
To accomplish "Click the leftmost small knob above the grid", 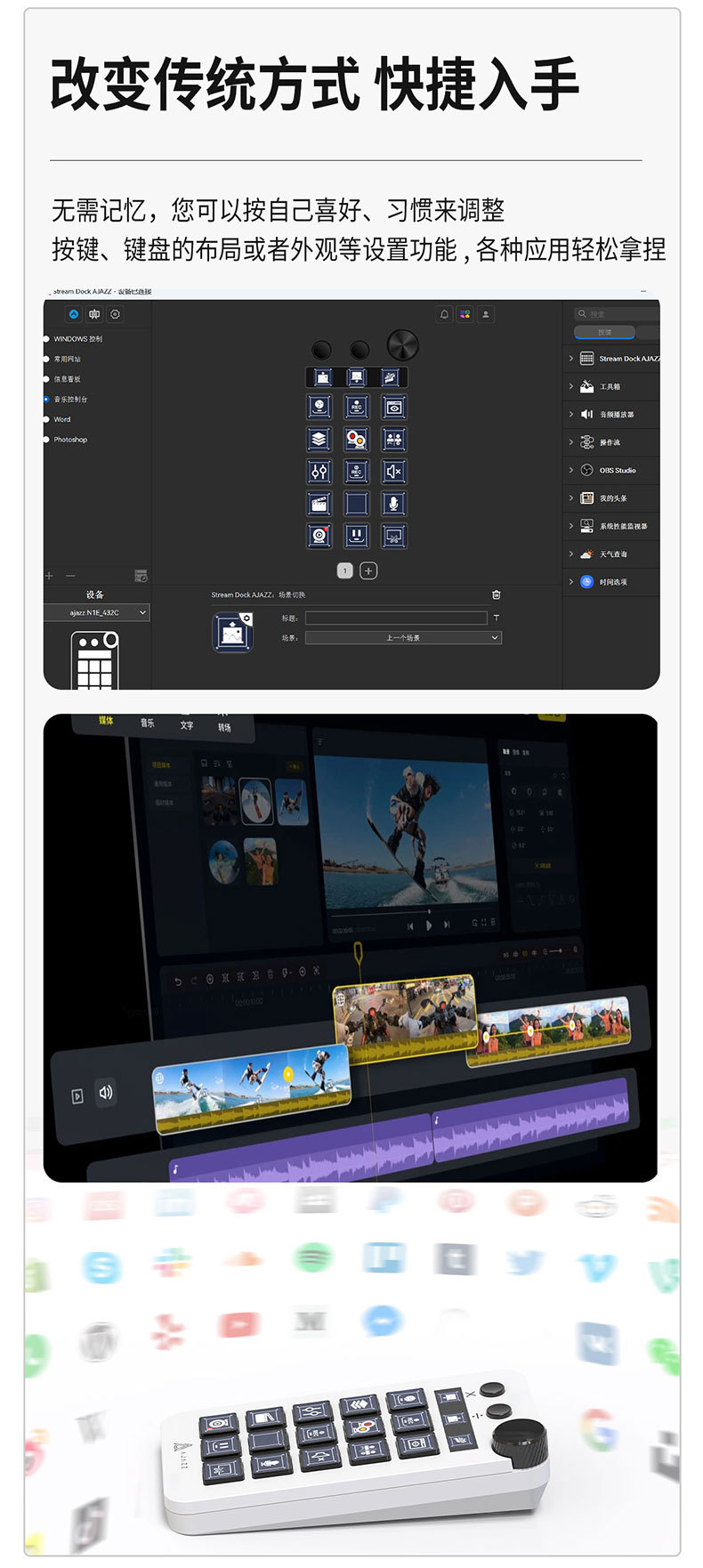I will click(x=321, y=349).
